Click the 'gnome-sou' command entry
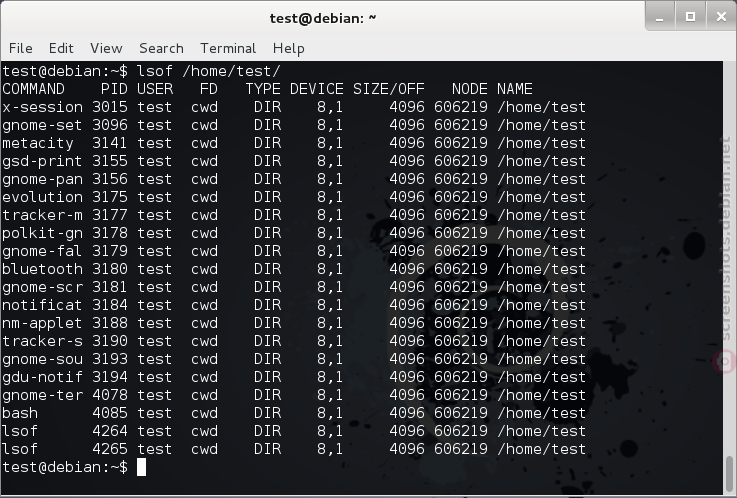Viewport: 737px width, 498px height. click(42, 359)
